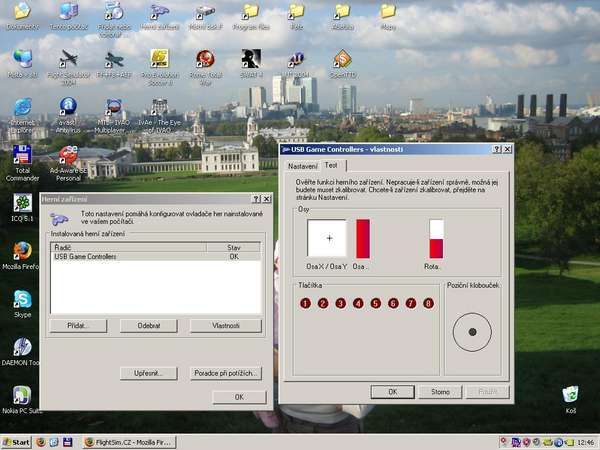600x450 pixels.
Task: Select the Total Commander desktop icon
Action: [23, 163]
